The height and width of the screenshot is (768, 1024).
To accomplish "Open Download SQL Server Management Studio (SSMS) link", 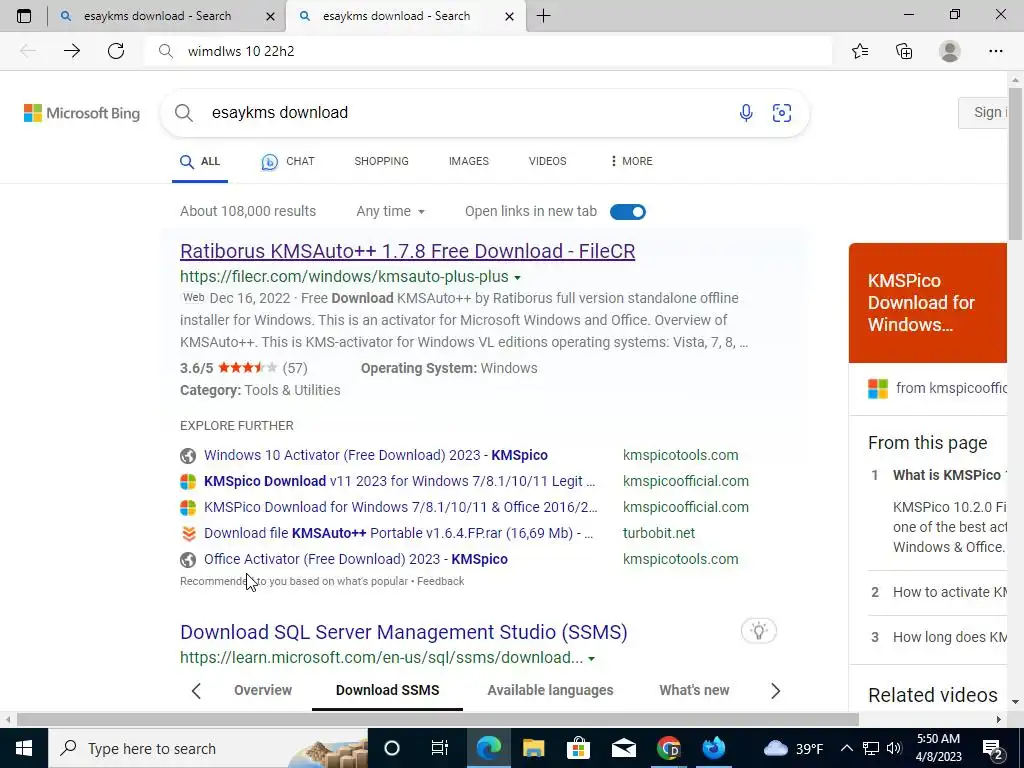I will click(x=404, y=632).
